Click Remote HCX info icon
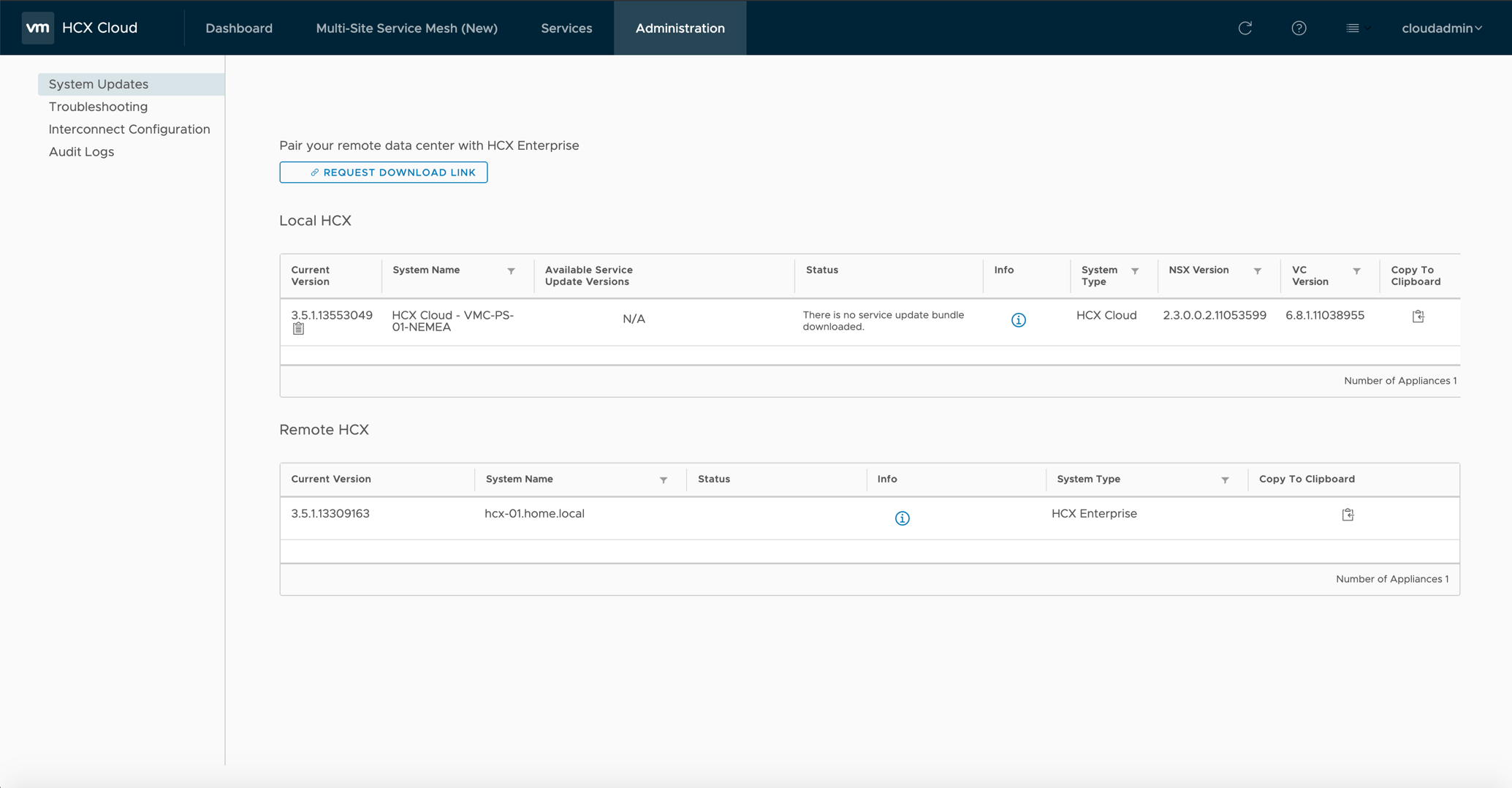Image resolution: width=1512 pixels, height=788 pixels. click(902, 518)
